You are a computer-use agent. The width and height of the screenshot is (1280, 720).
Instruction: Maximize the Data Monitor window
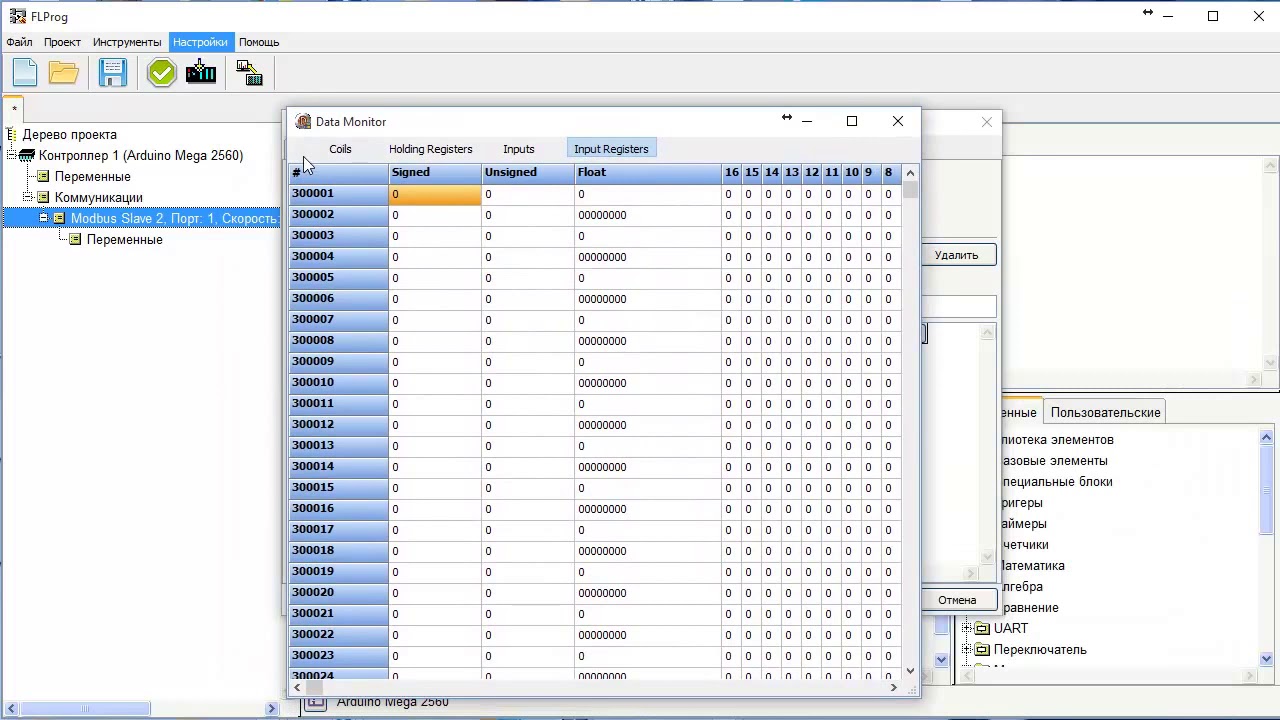click(852, 121)
